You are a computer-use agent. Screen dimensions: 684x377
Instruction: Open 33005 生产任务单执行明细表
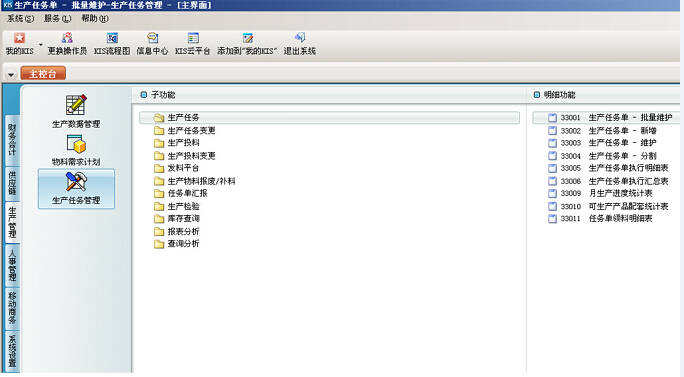coord(608,168)
